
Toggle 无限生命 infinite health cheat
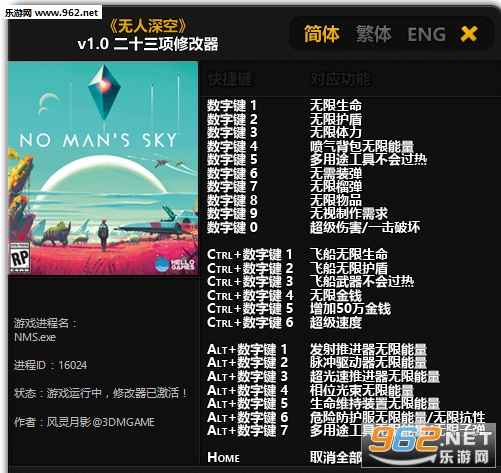click(x=336, y=105)
